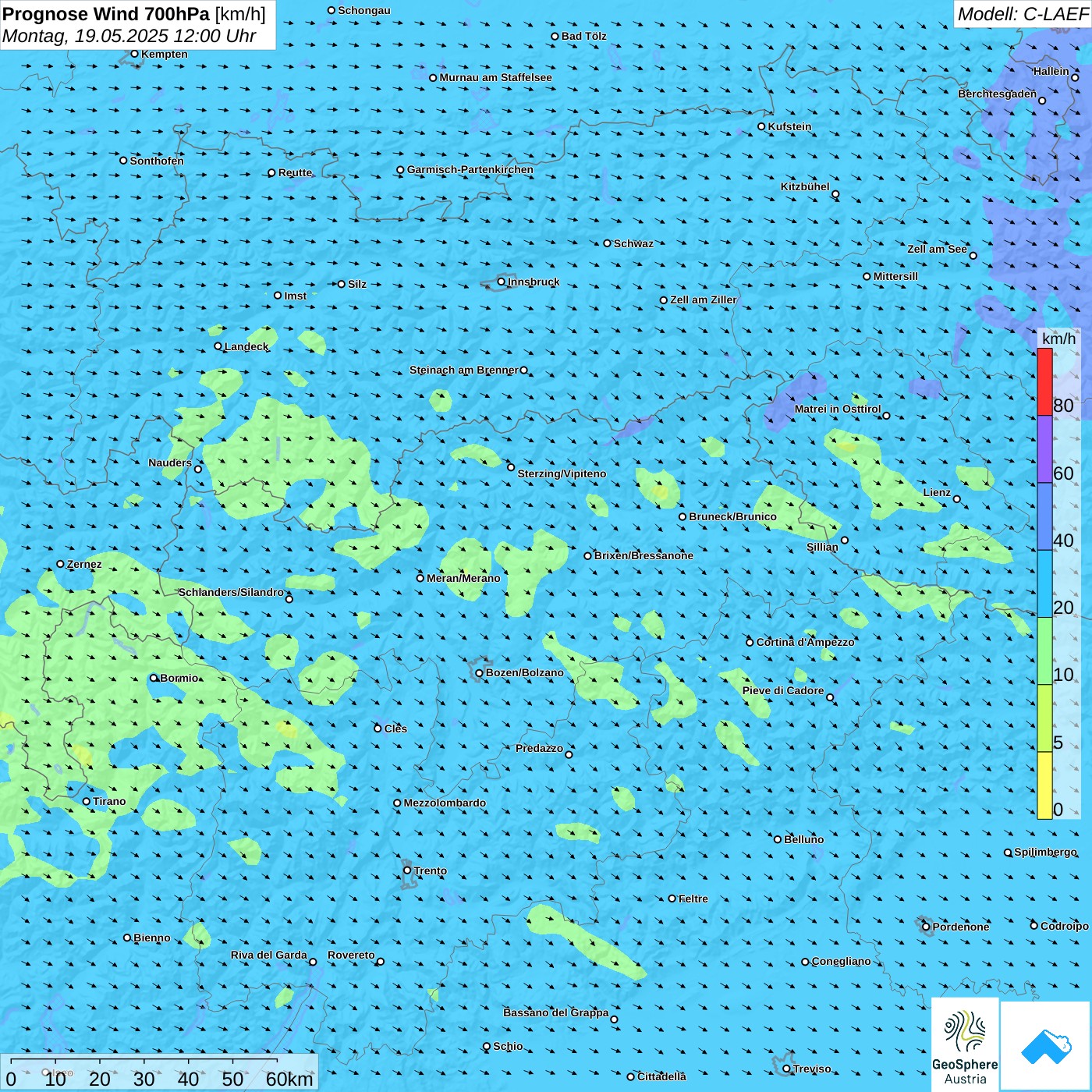Image resolution: width=1092 pixels, height=1092 pixels.
Task: Click the 'Matrei in Osttirol' label
Action: [x=838, y=409]
